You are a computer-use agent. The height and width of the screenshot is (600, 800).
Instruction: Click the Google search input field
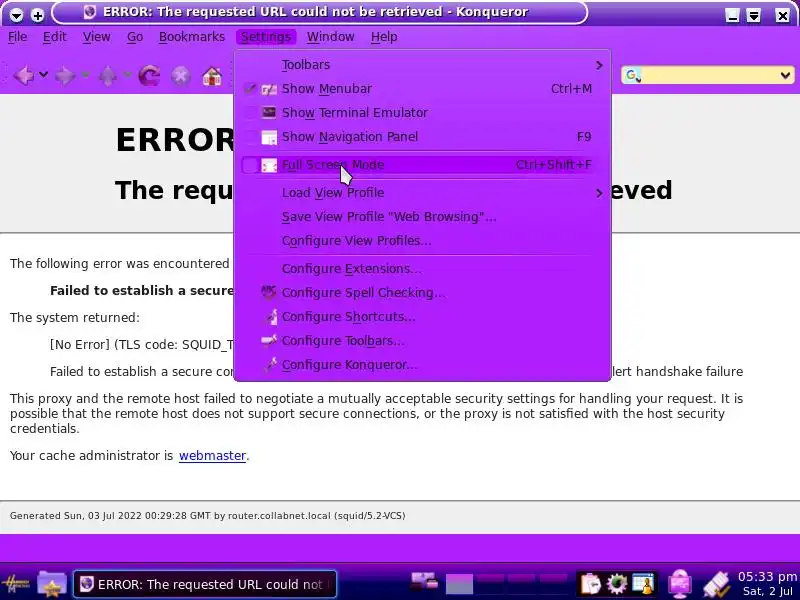(709, 76)
